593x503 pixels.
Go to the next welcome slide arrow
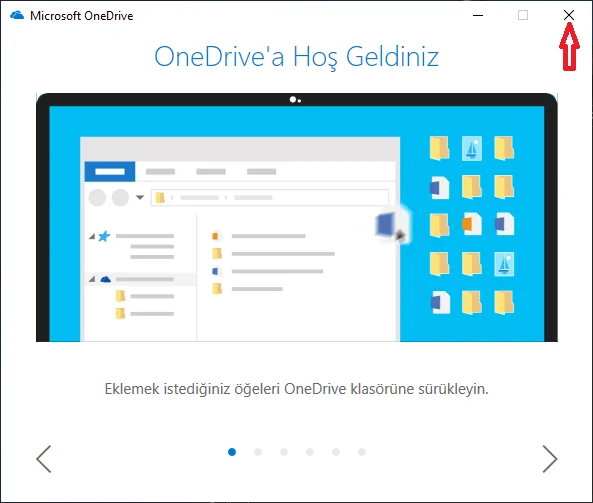550,459
